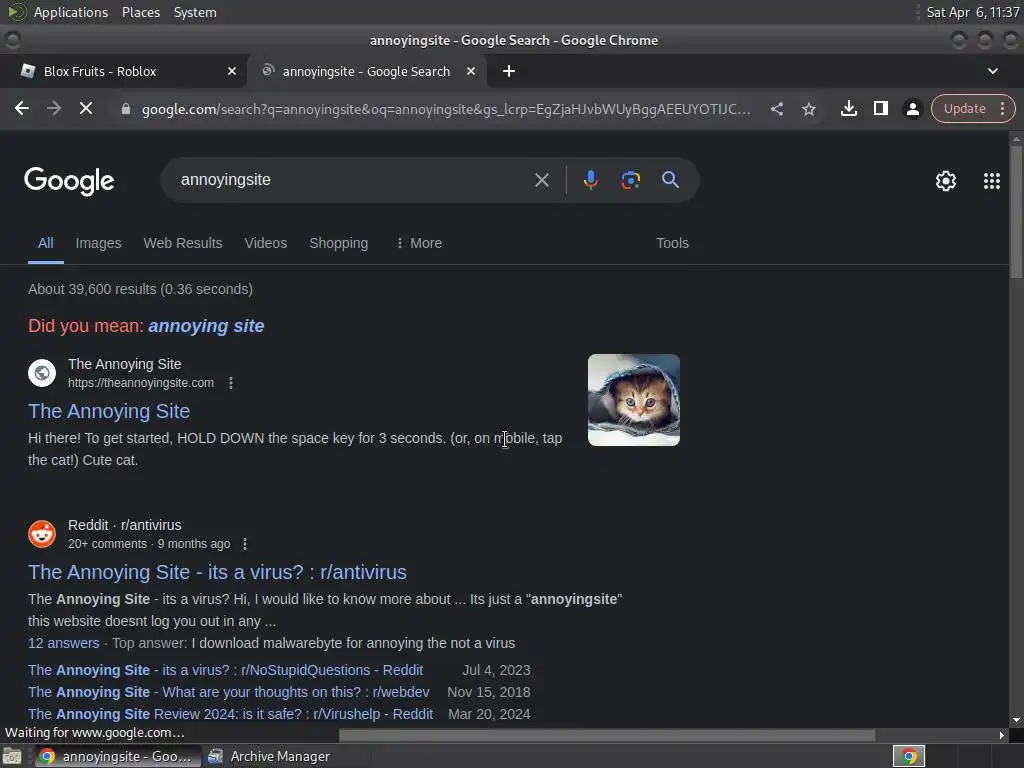Viewport: 1024px width, 768px height.
Task: Switch to the Web Results tab
Action: point(183,243)
